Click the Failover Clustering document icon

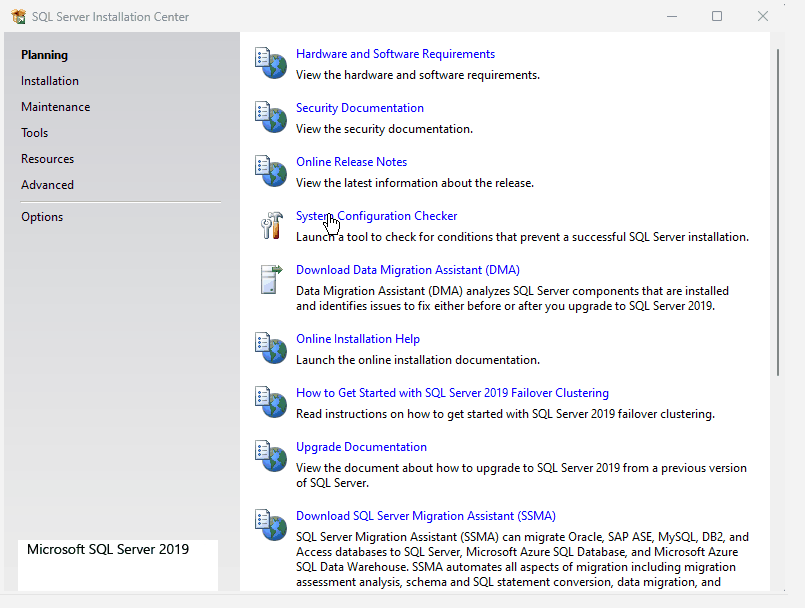[271, 402]
